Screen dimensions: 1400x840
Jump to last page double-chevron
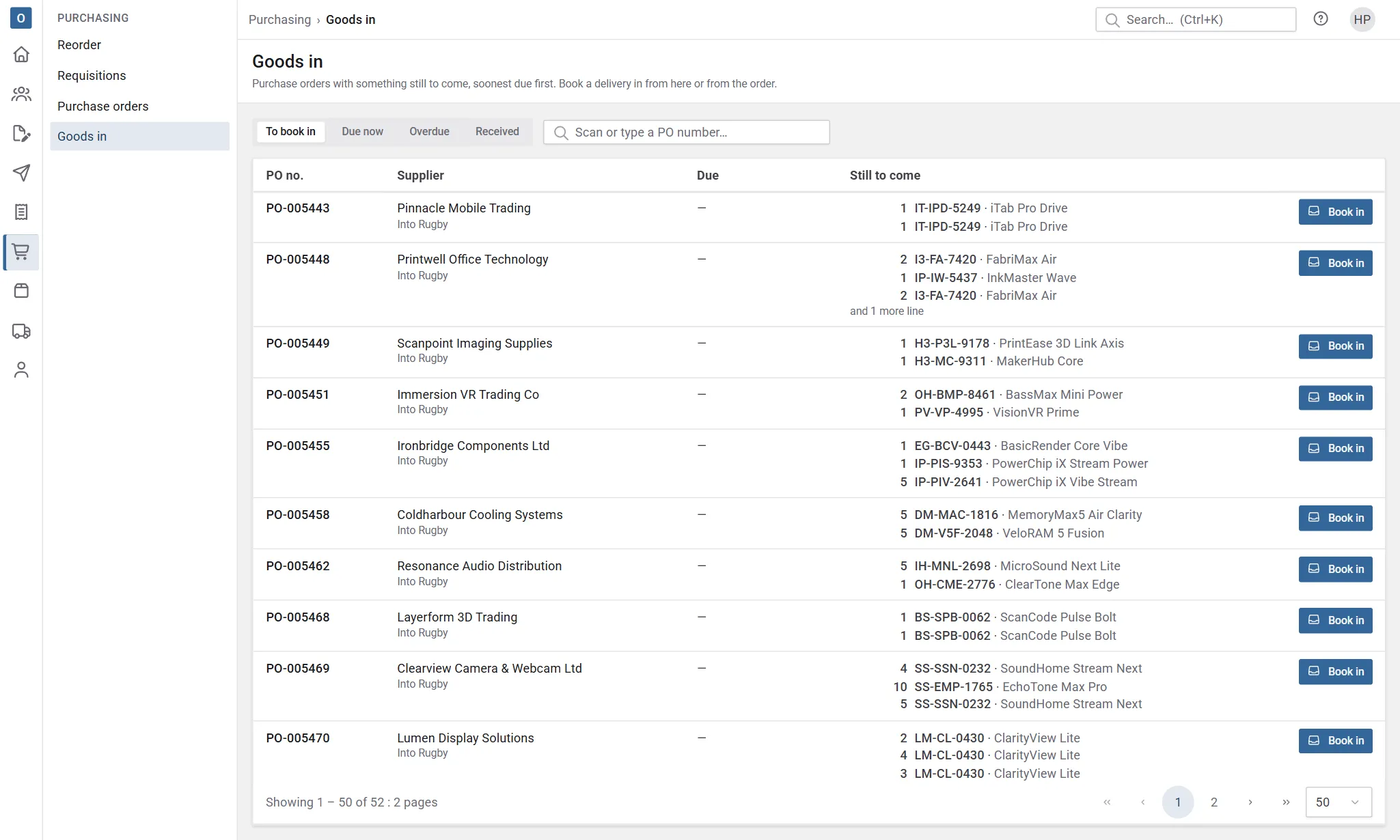tap(1286, 802)
